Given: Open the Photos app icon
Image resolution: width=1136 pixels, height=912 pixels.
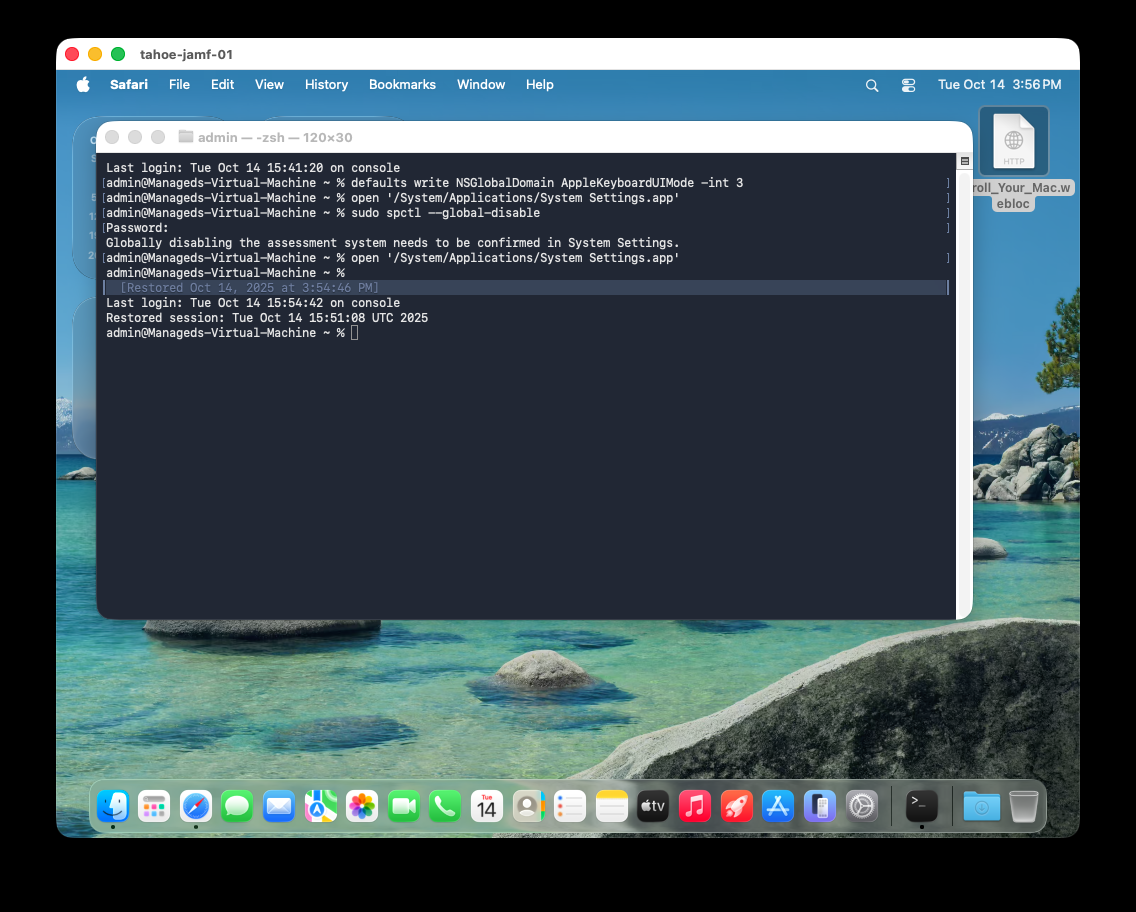Looking at the screenshot, I should point(361,806).
